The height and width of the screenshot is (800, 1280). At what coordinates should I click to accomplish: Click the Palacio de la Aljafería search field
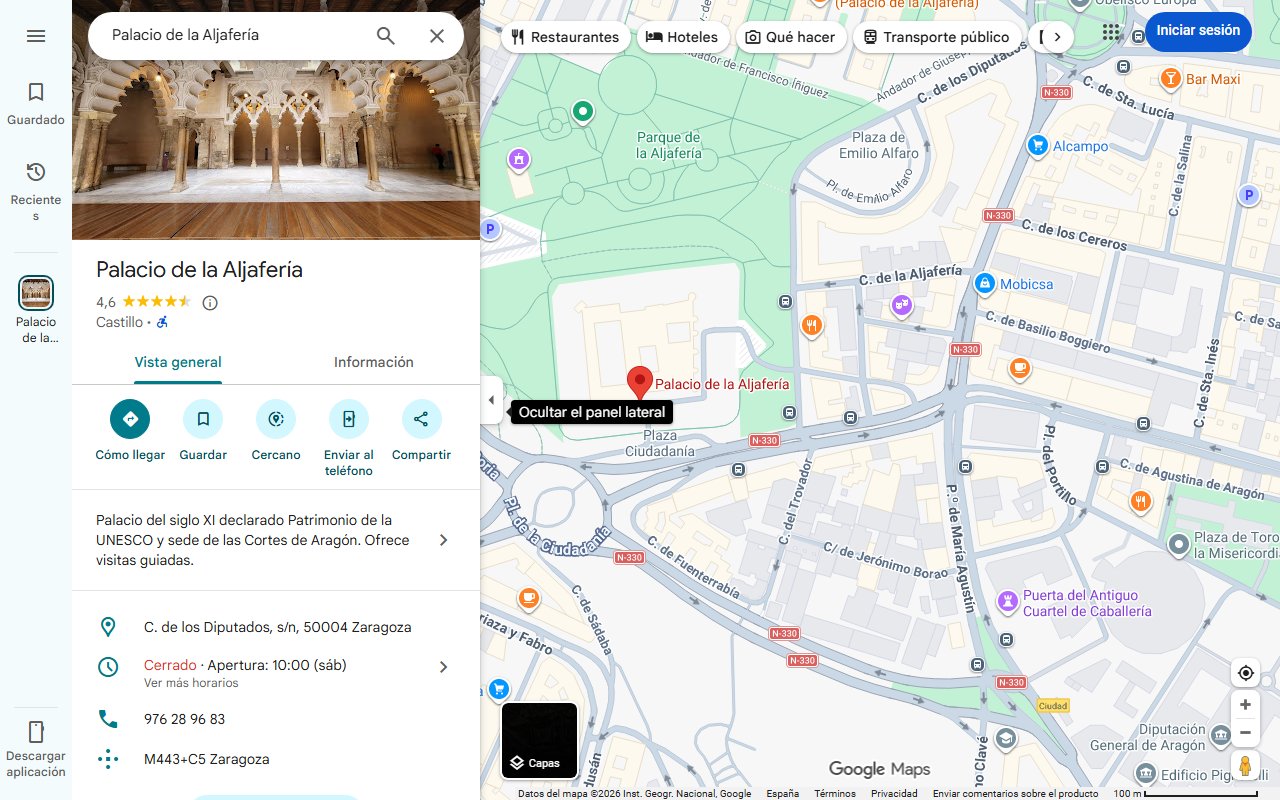235,35
